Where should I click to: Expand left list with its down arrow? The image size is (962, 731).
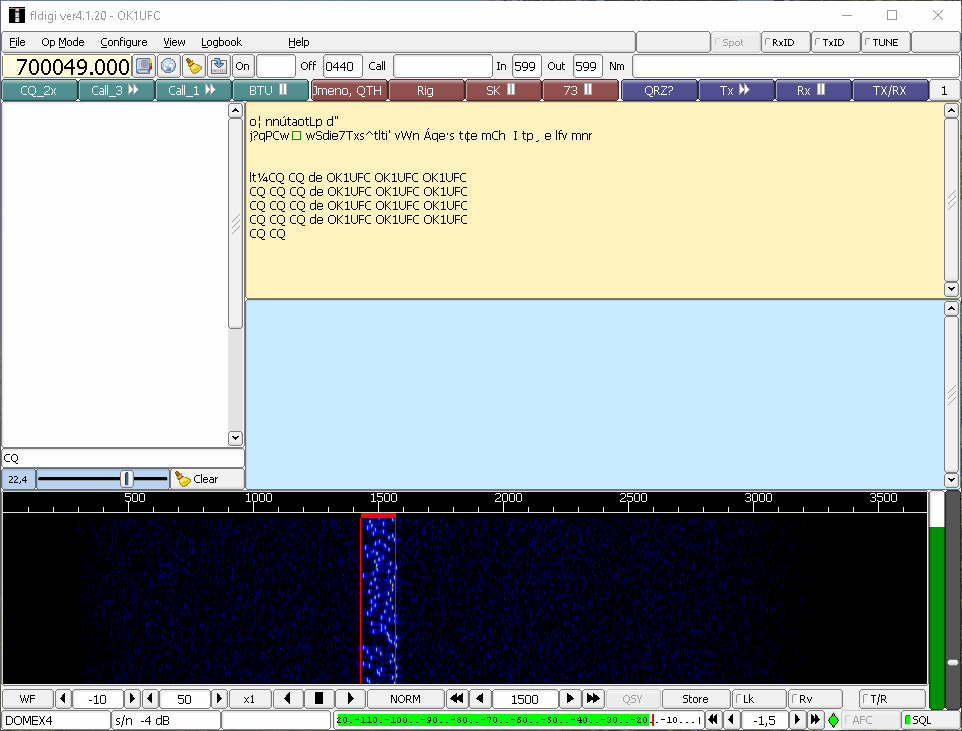(235, 438)
